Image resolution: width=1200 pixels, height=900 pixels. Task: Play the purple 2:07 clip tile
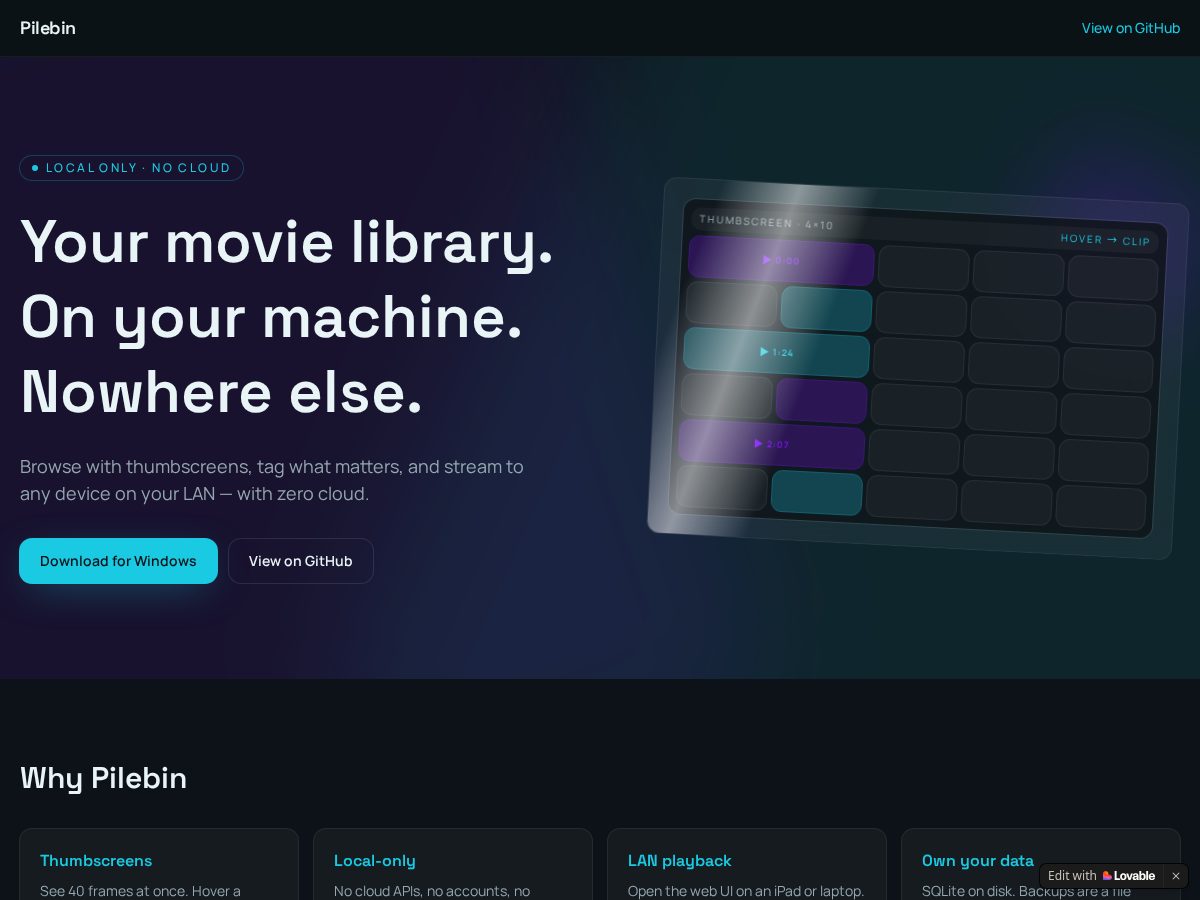(x=771, y=444)
